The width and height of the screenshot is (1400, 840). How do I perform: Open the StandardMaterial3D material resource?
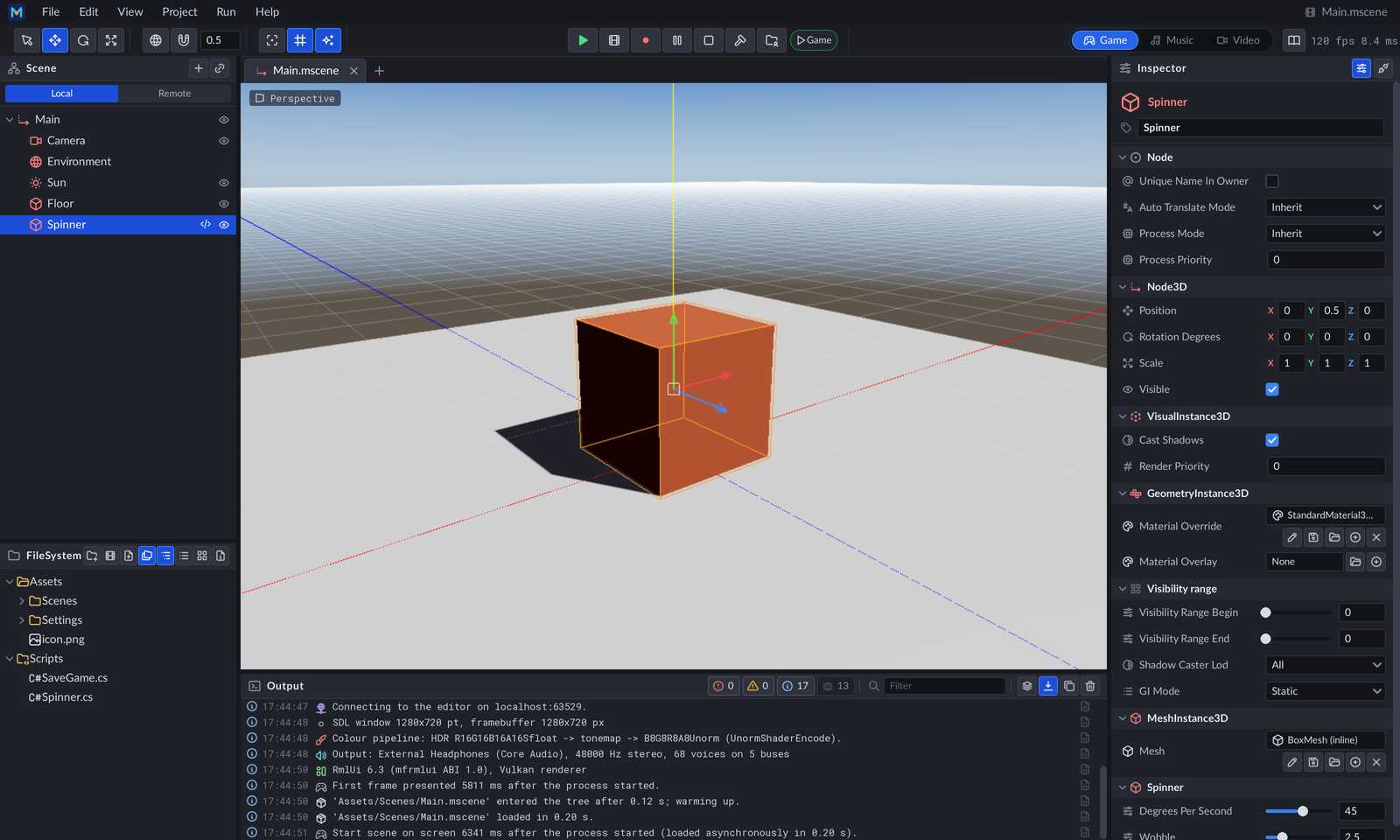point(1326,515)
